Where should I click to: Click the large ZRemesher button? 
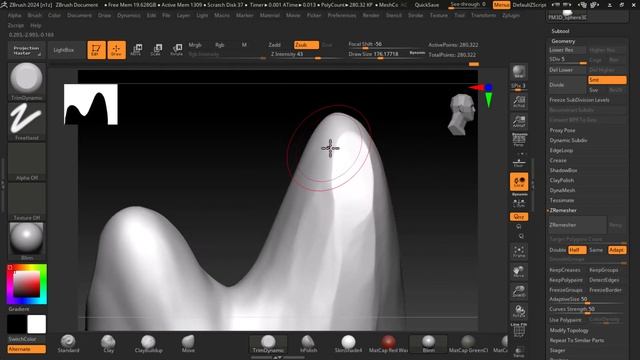click(x=578, y=225)
